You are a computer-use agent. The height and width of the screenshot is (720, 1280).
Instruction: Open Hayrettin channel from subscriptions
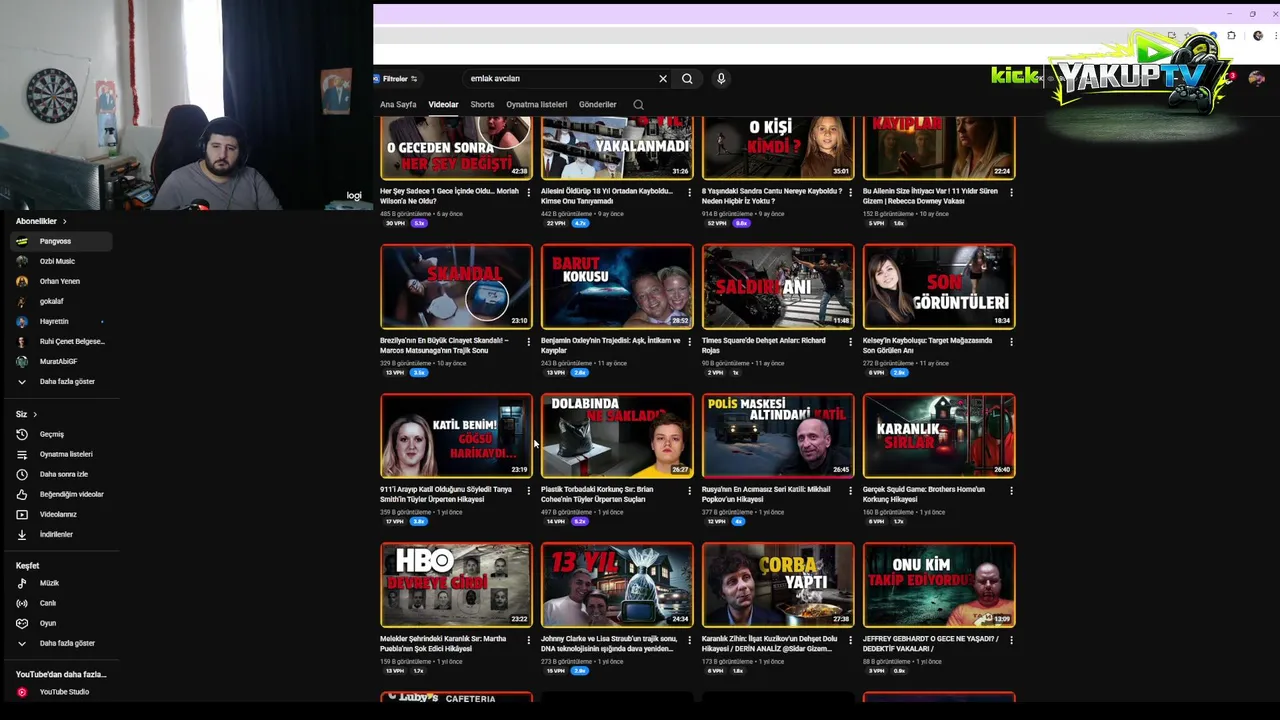pyautogui.click(x=62, y=321)
